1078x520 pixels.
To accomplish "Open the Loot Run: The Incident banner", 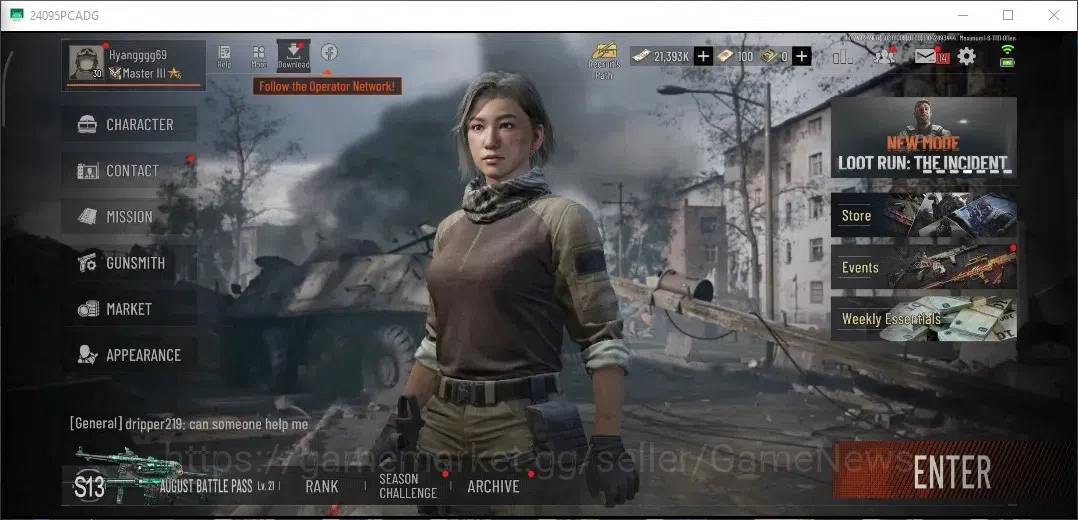I will [x=923, y=138].
